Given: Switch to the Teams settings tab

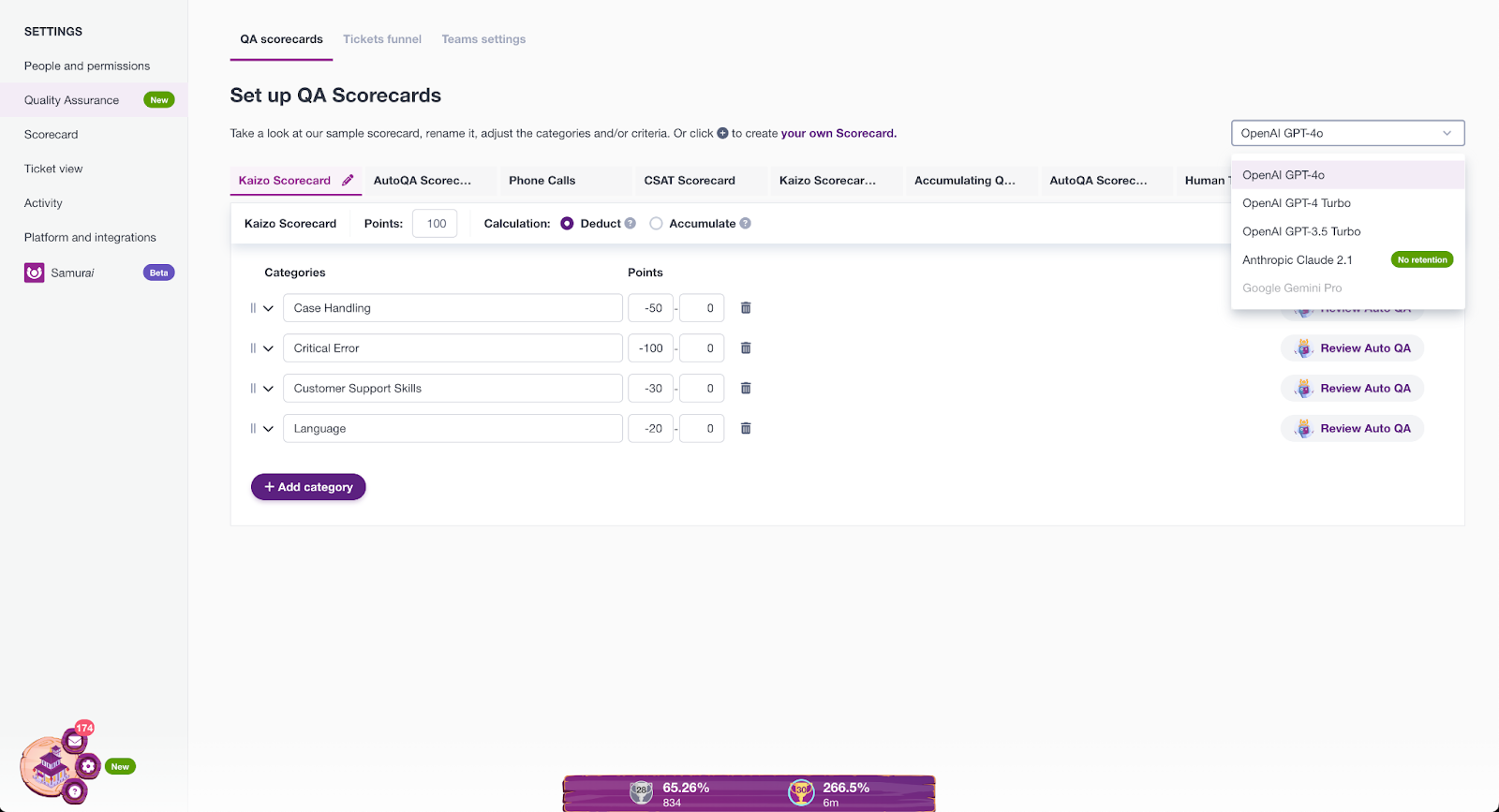Looking at the screenshot, I should point(483,39).
